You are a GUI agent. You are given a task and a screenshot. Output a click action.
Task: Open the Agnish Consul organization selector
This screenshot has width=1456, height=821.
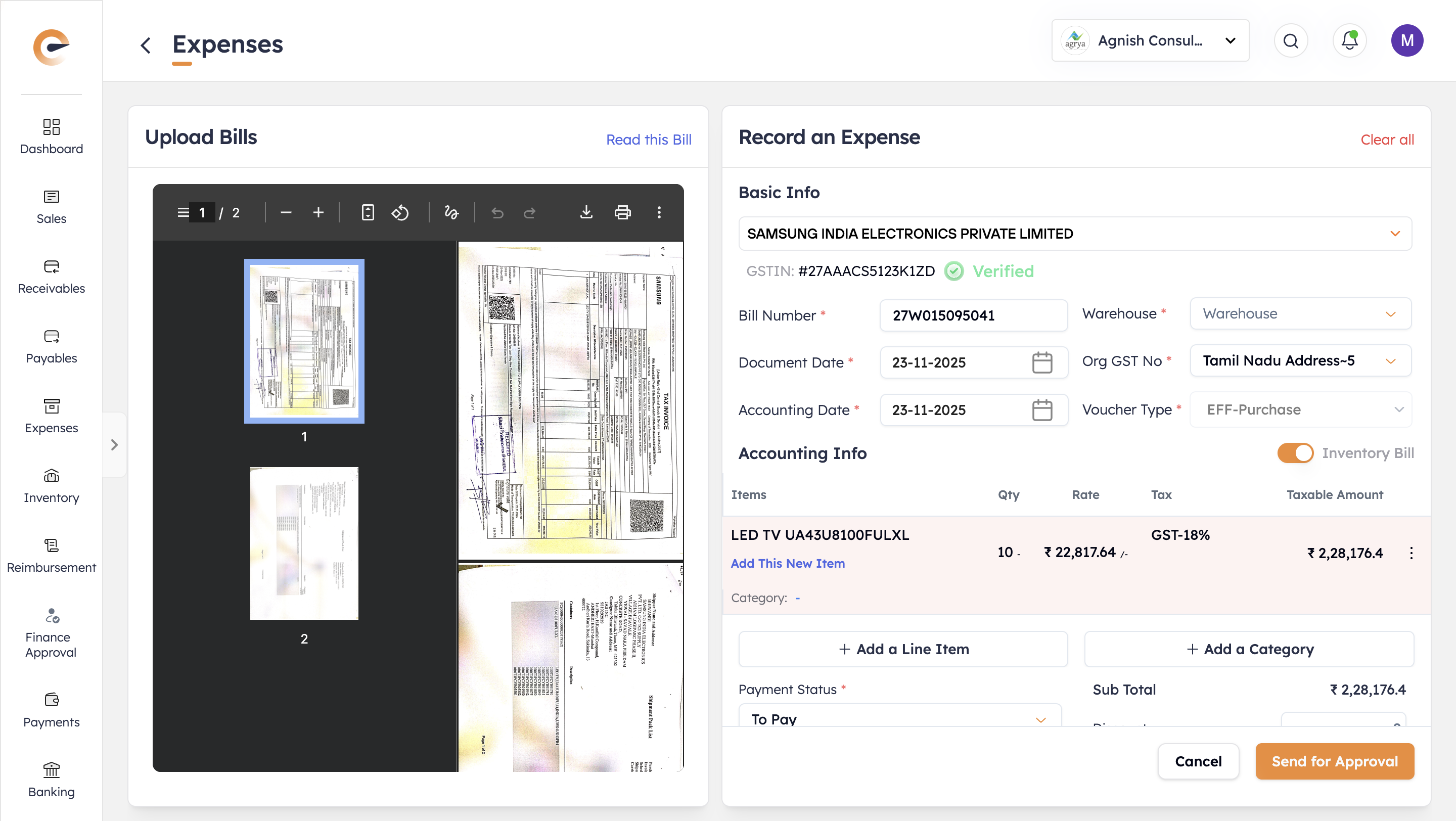(x=1150, y=40)
